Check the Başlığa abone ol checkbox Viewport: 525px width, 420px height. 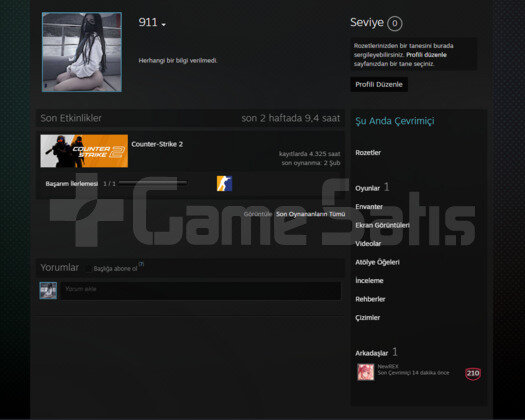point(88,269)
